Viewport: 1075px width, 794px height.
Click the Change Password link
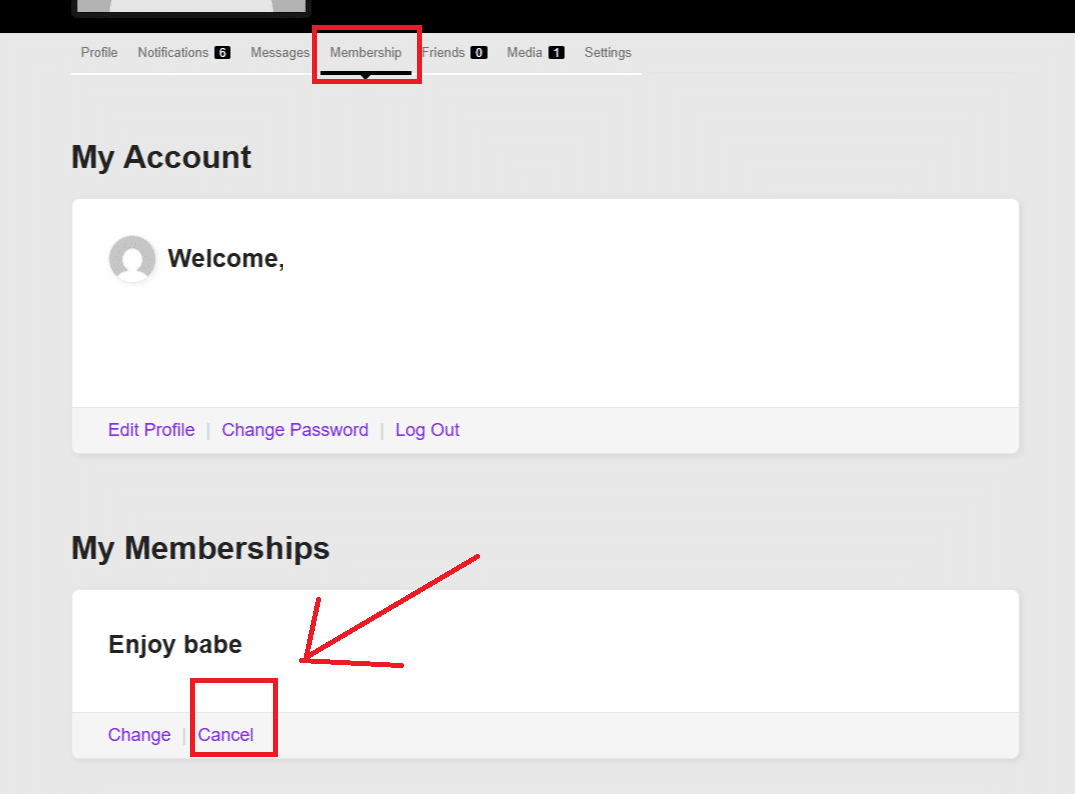coord(295,430)
